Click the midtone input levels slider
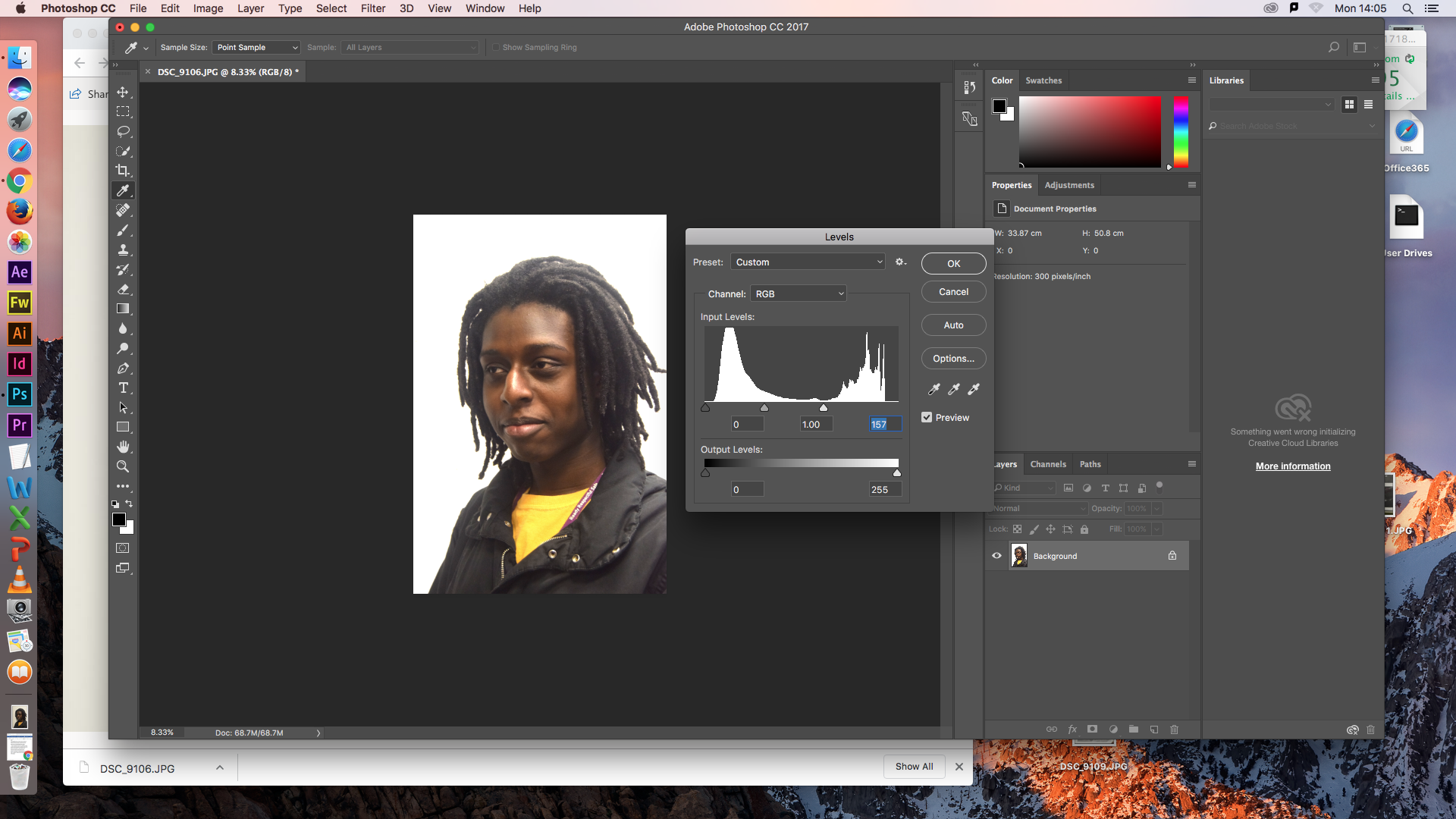This screenshot has width=1456, height=819. coord(764,408)
